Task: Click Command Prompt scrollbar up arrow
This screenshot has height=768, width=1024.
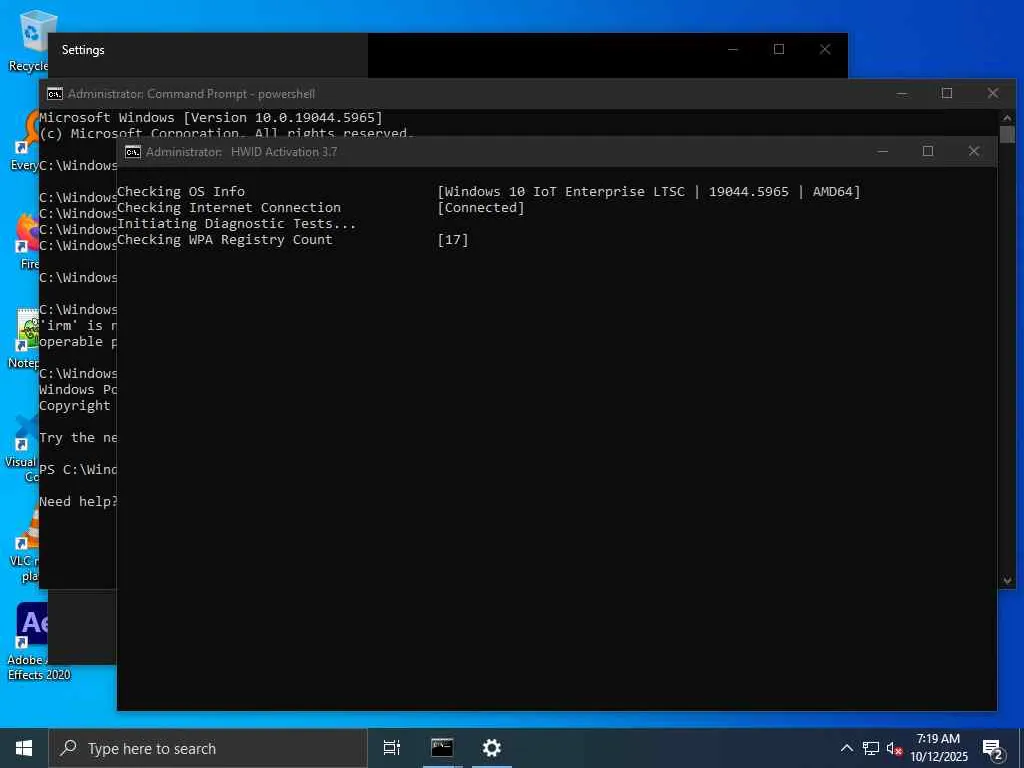Action: pyautogui.click(x=1007, y=118)
